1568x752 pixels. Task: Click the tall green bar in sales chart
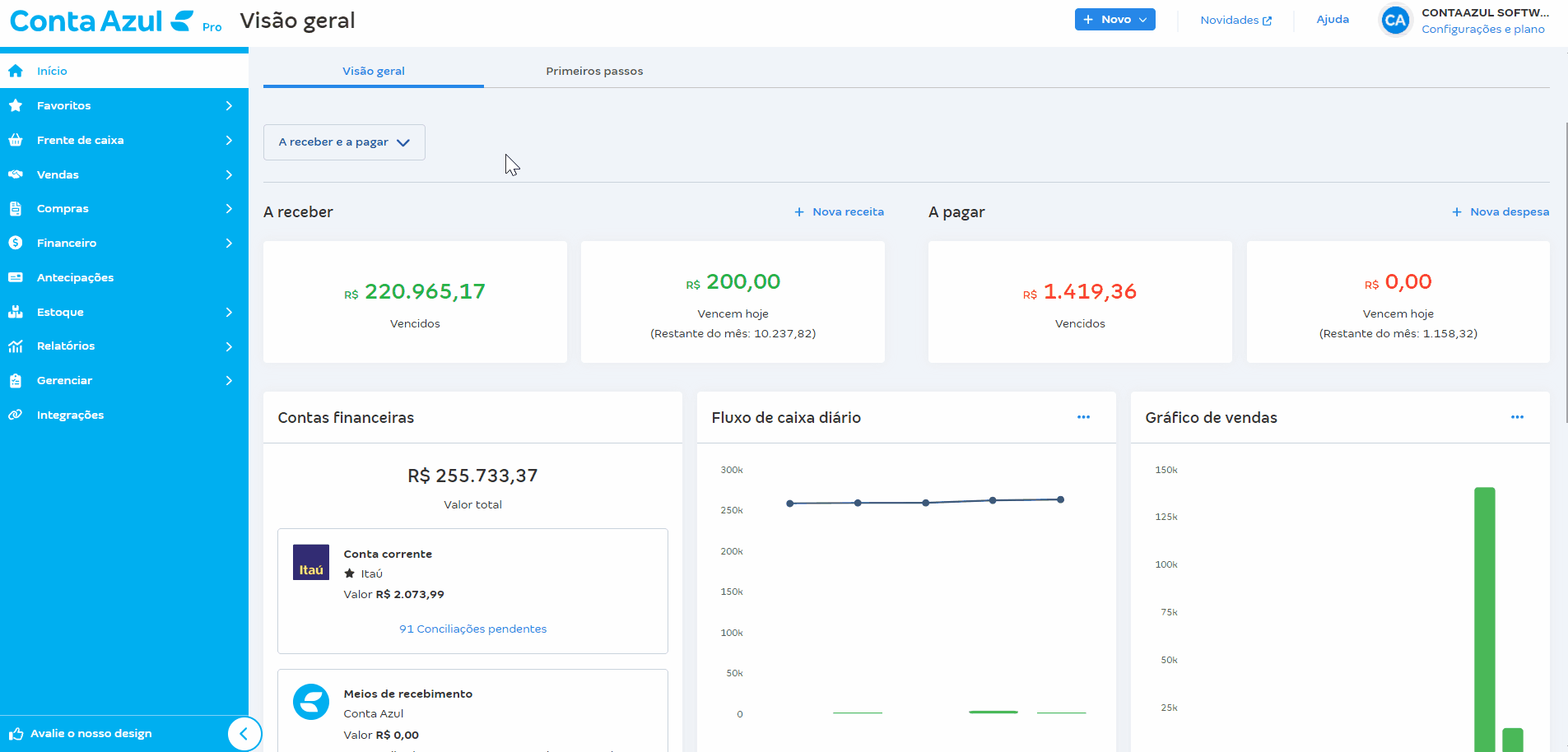pos(1484,617)
